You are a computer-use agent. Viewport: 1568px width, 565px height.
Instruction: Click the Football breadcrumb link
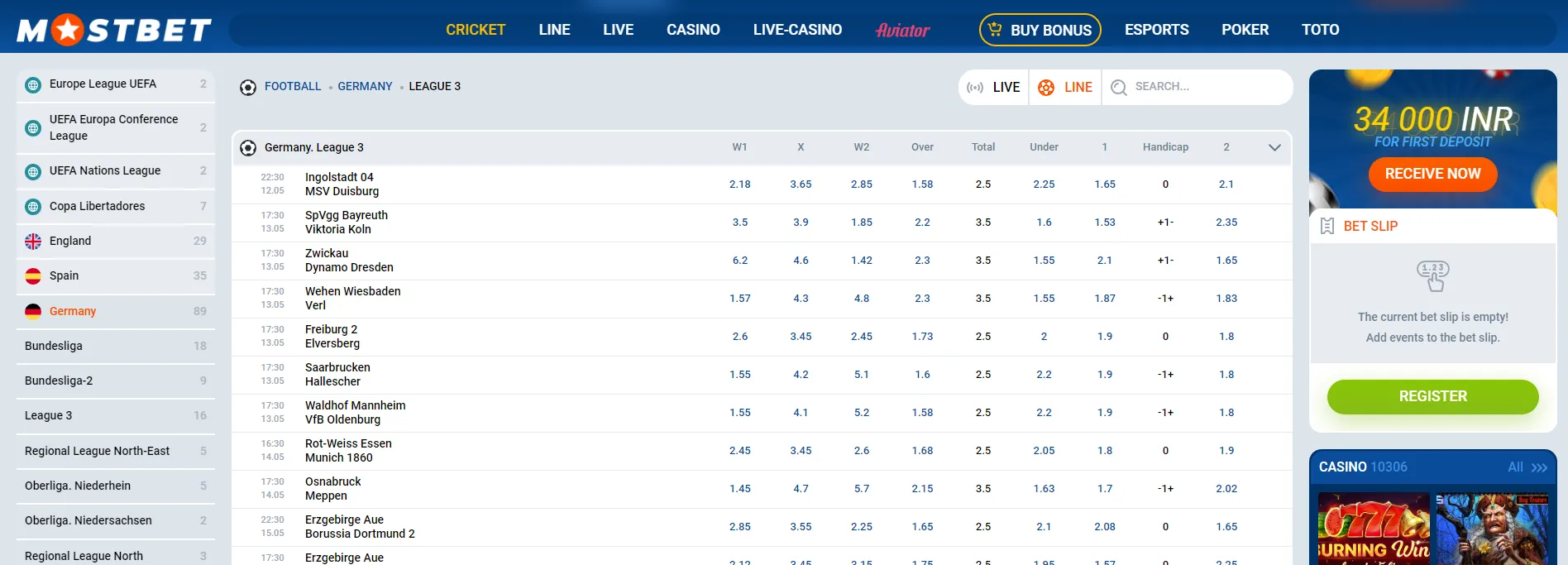coord(293,87)
